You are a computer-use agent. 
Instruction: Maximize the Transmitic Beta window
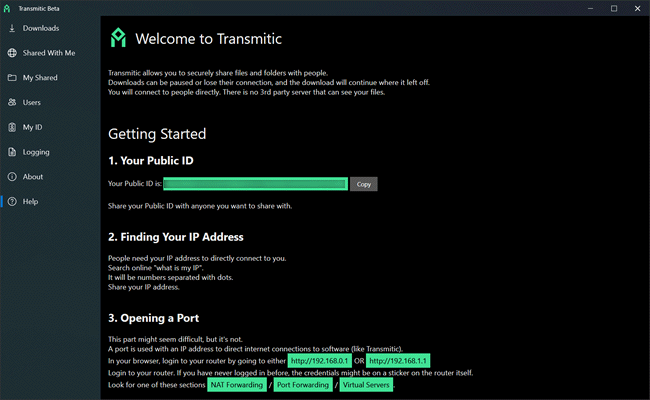pyautogui.click(x=613, y=8)
